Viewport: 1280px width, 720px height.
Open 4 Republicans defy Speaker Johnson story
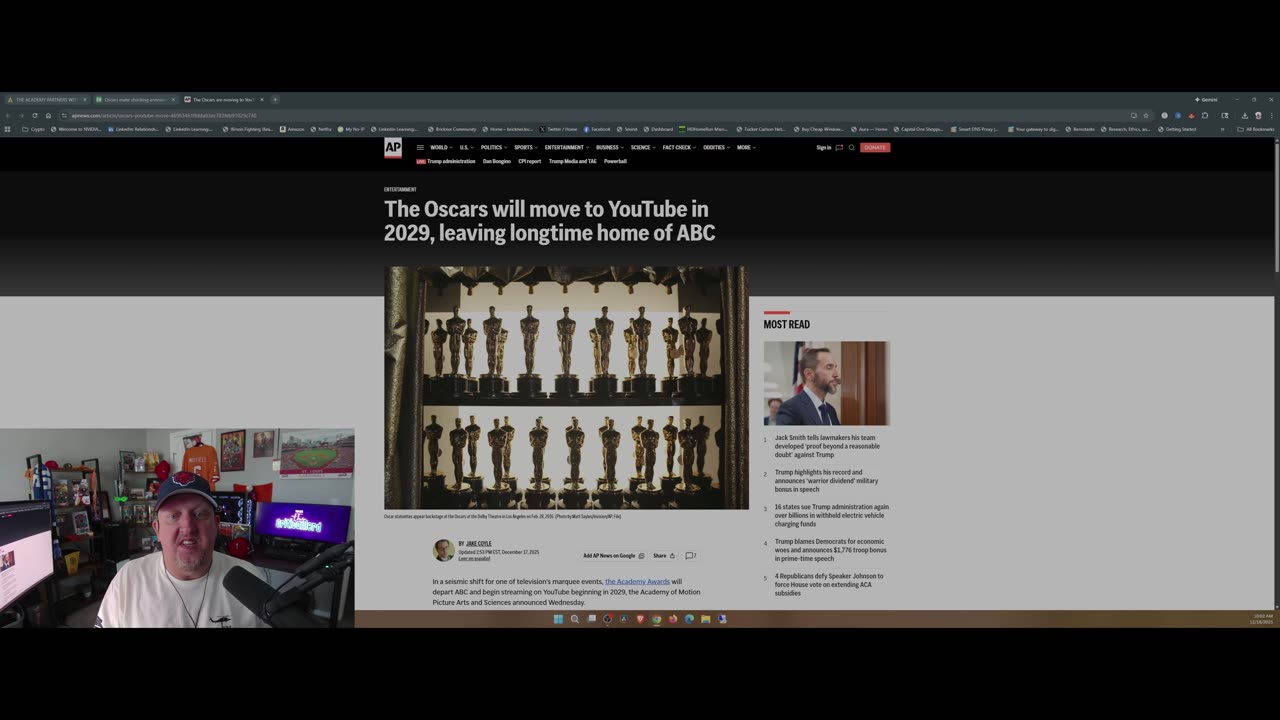click(828, 584)
